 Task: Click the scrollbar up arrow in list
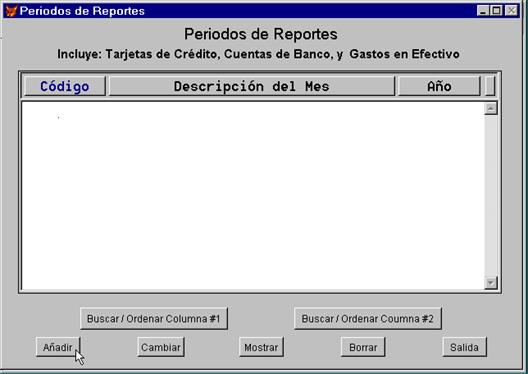click(491, 108)
